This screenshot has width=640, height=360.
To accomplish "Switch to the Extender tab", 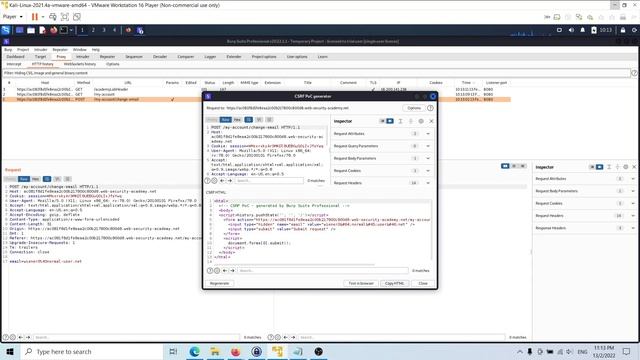I will [234, 57].
